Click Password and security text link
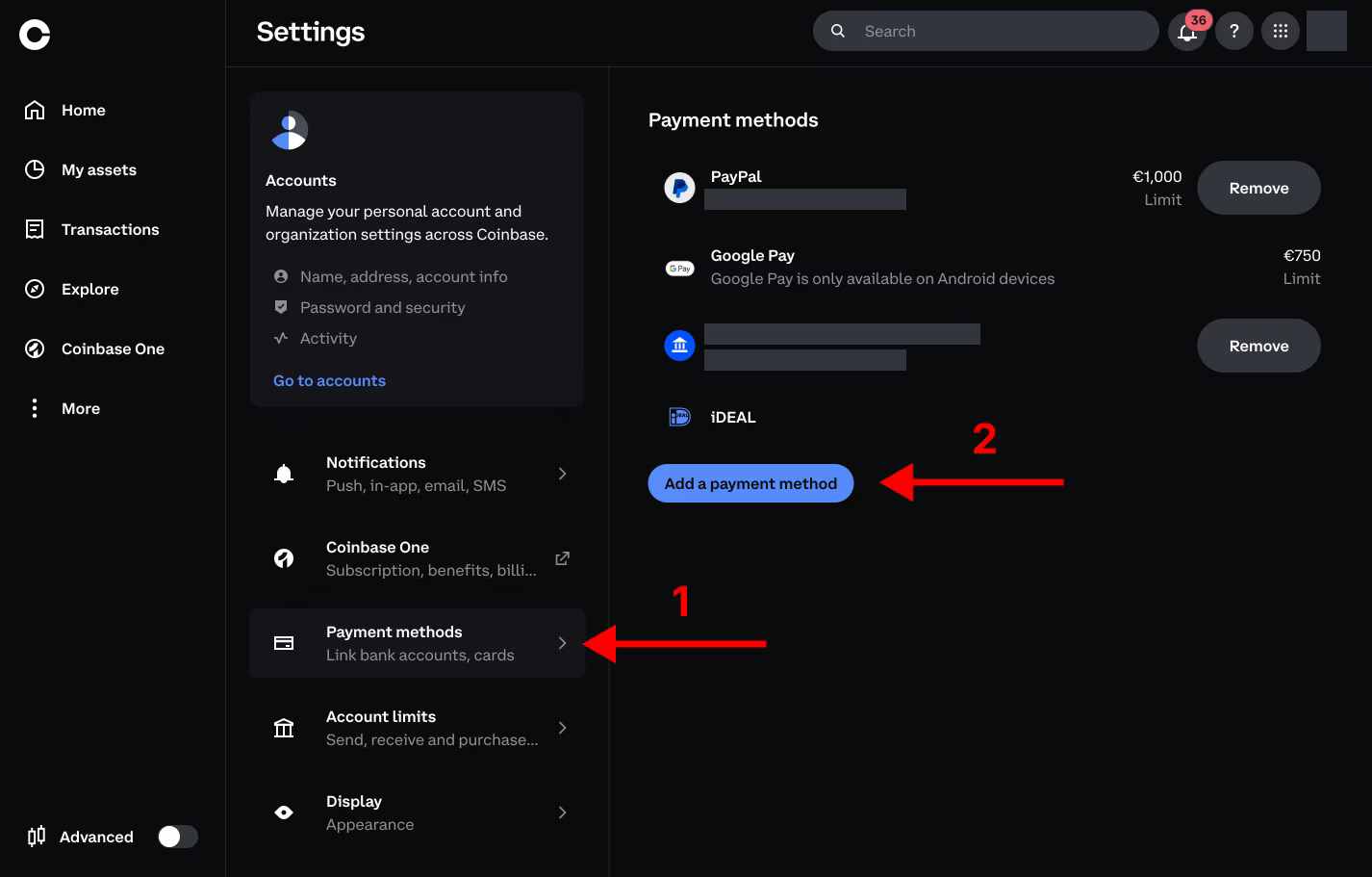This screenshot has height=877, width=1372. click(383, 307)
